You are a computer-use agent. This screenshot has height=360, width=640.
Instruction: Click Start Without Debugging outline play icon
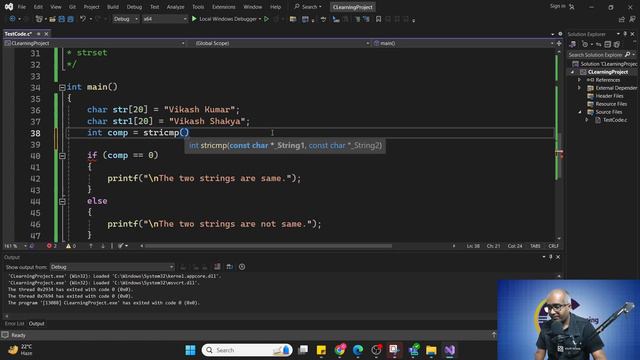[x=267, y=19]
